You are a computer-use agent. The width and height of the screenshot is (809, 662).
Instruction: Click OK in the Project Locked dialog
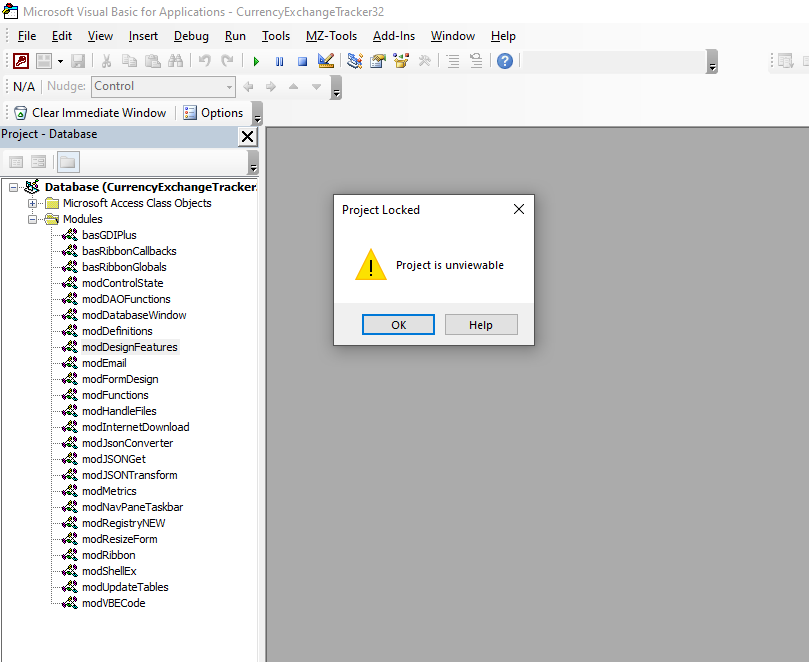coord(398,325)
